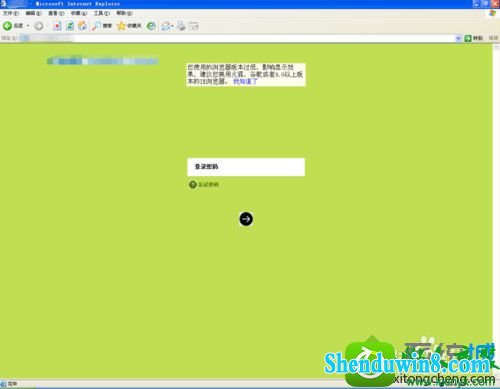Screen dimensions: 500x389
Task: Submit login with black arrow button
Action: tap(246, 219)
